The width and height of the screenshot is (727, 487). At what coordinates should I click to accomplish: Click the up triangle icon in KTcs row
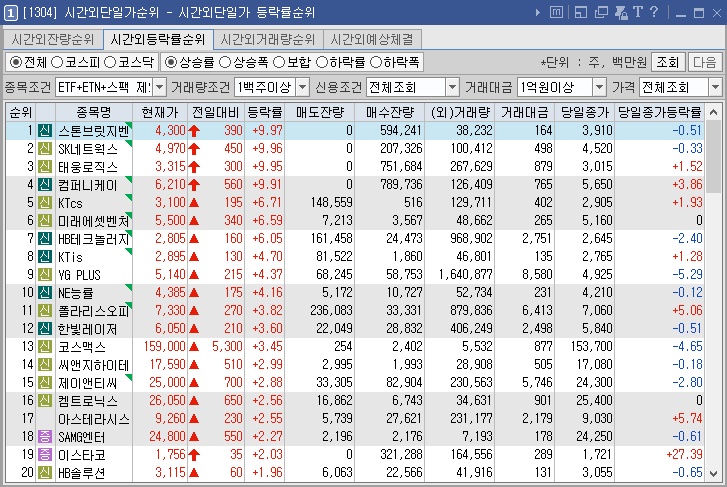[x=194, y=203]
